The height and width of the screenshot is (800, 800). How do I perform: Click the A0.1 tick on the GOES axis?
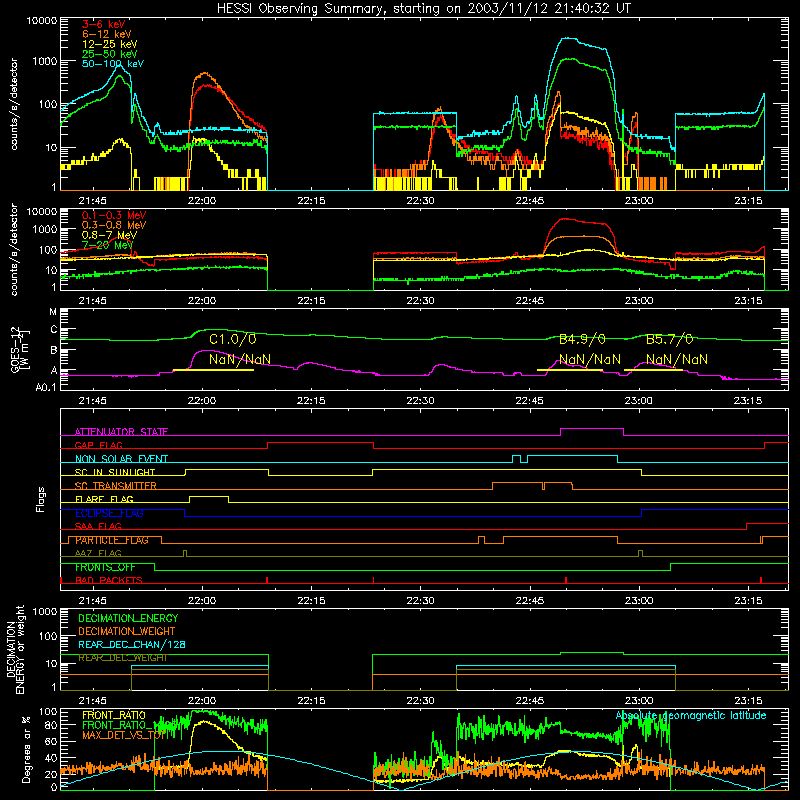point(45,388)
